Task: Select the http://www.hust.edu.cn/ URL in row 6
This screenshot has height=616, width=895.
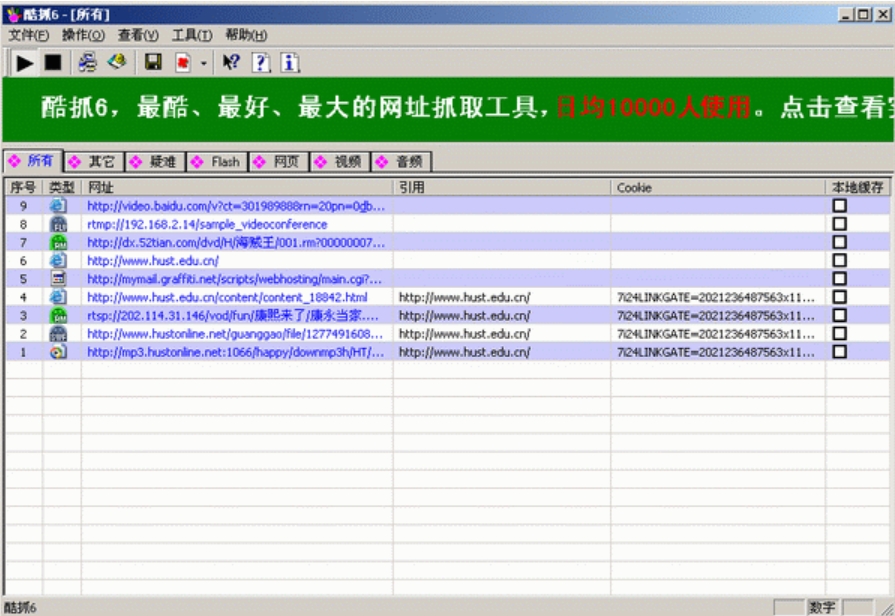Action: [x=152, y=261]
